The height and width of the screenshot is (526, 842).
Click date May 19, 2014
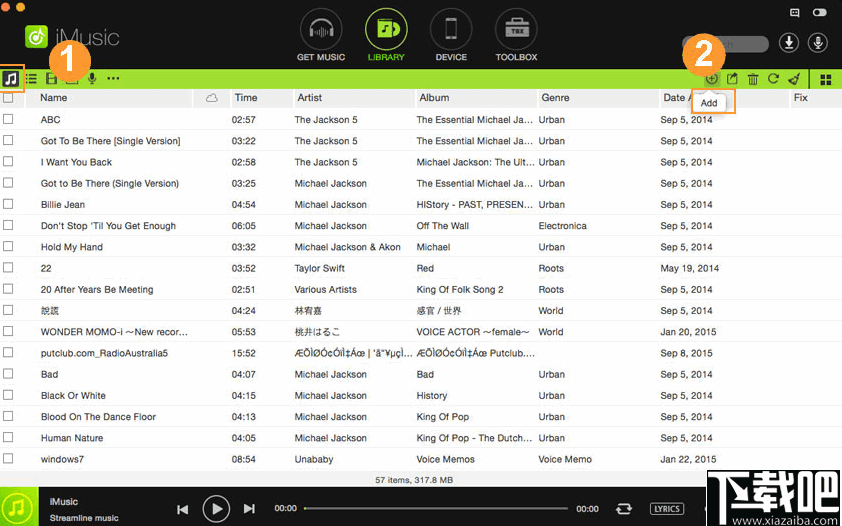689,268
